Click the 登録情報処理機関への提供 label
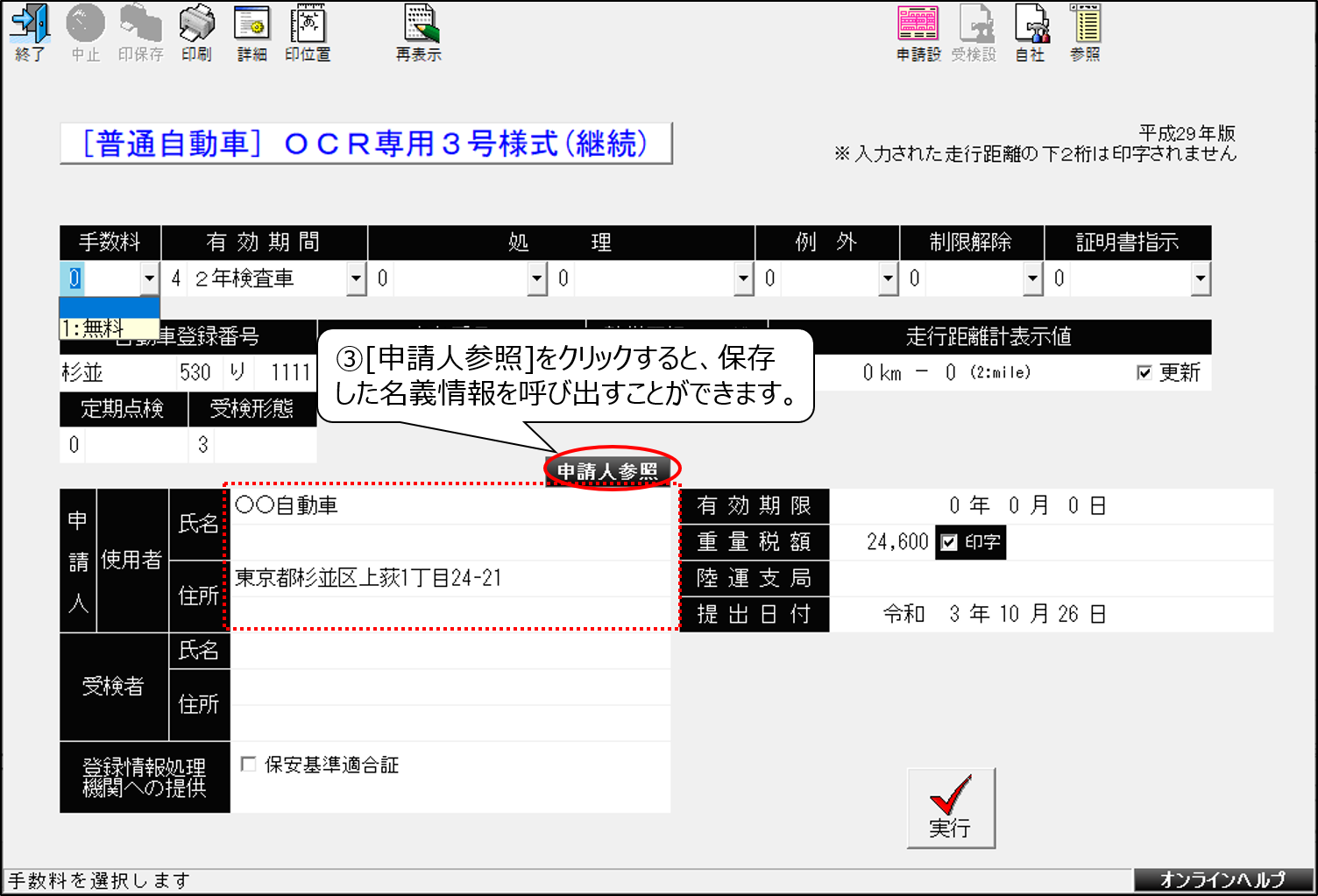The image size is (1318, 896). pyautogui.click(x=145, y=778)
